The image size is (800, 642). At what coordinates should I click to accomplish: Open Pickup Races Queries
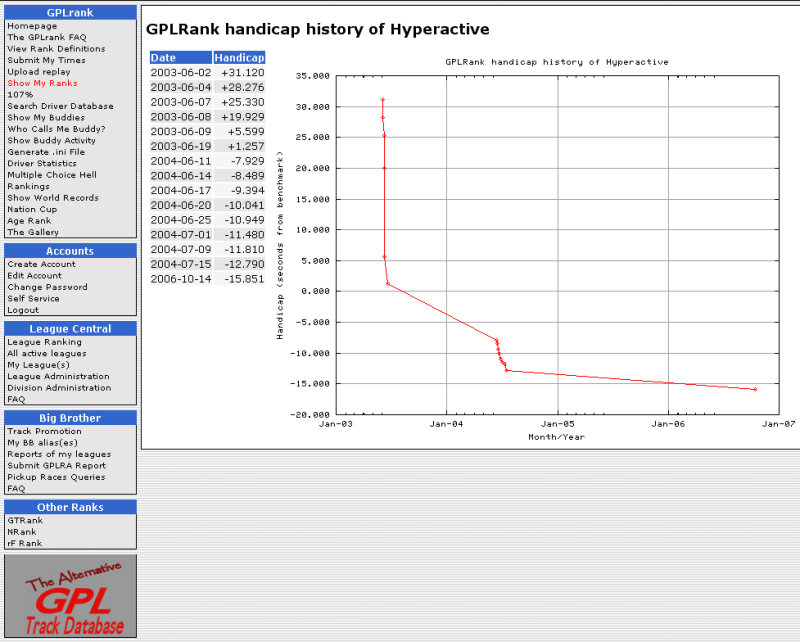[x=56, y=477]
